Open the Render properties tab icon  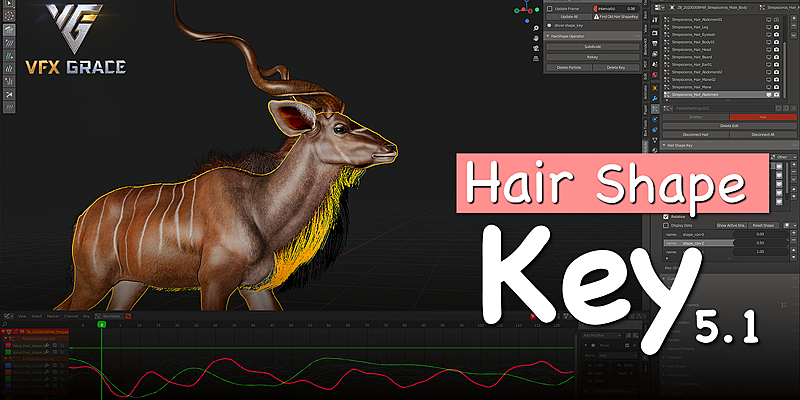[x=655, y=32]
